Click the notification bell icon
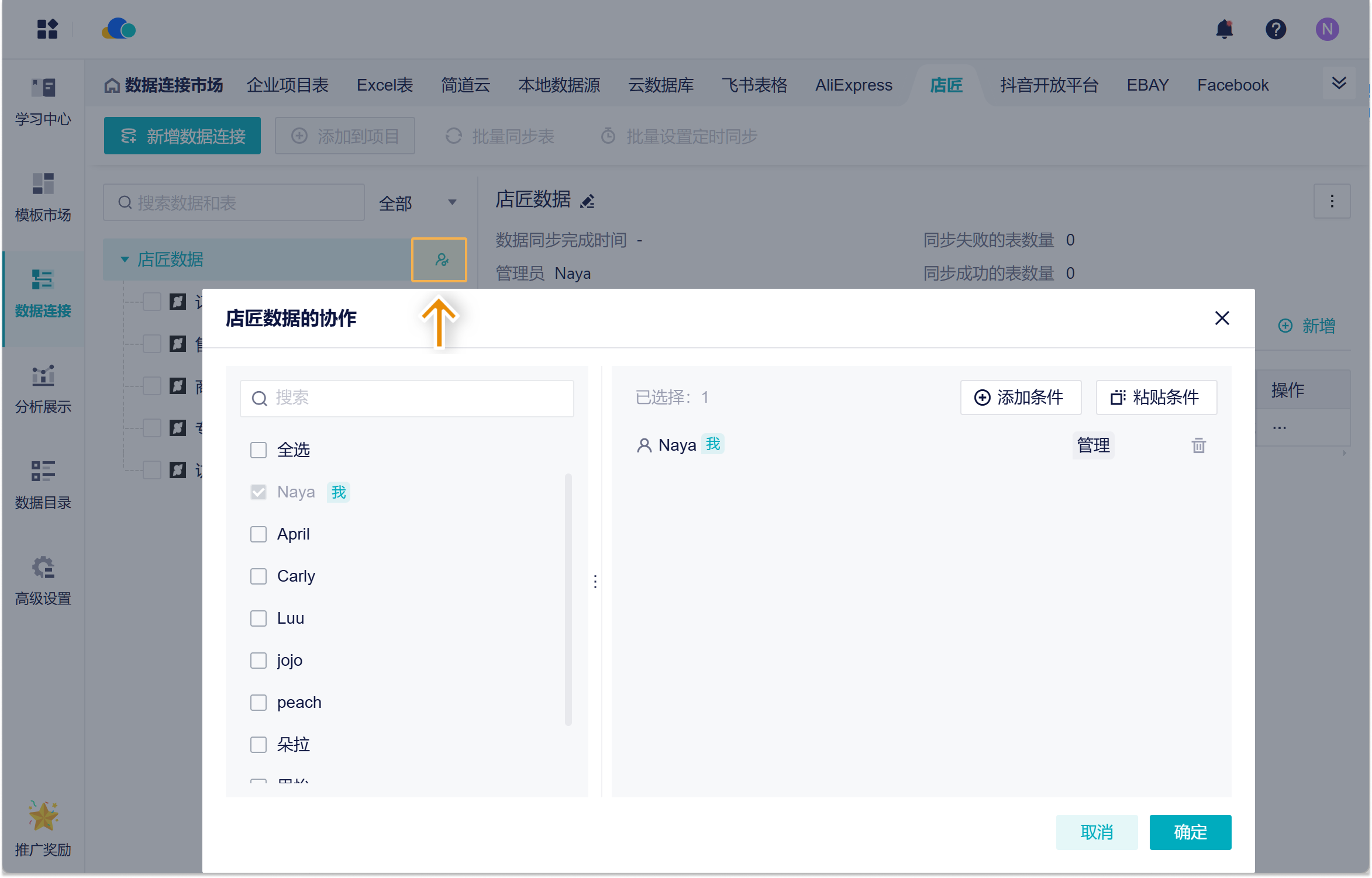The image size is (1372, 878). [x=1224, y=29]
